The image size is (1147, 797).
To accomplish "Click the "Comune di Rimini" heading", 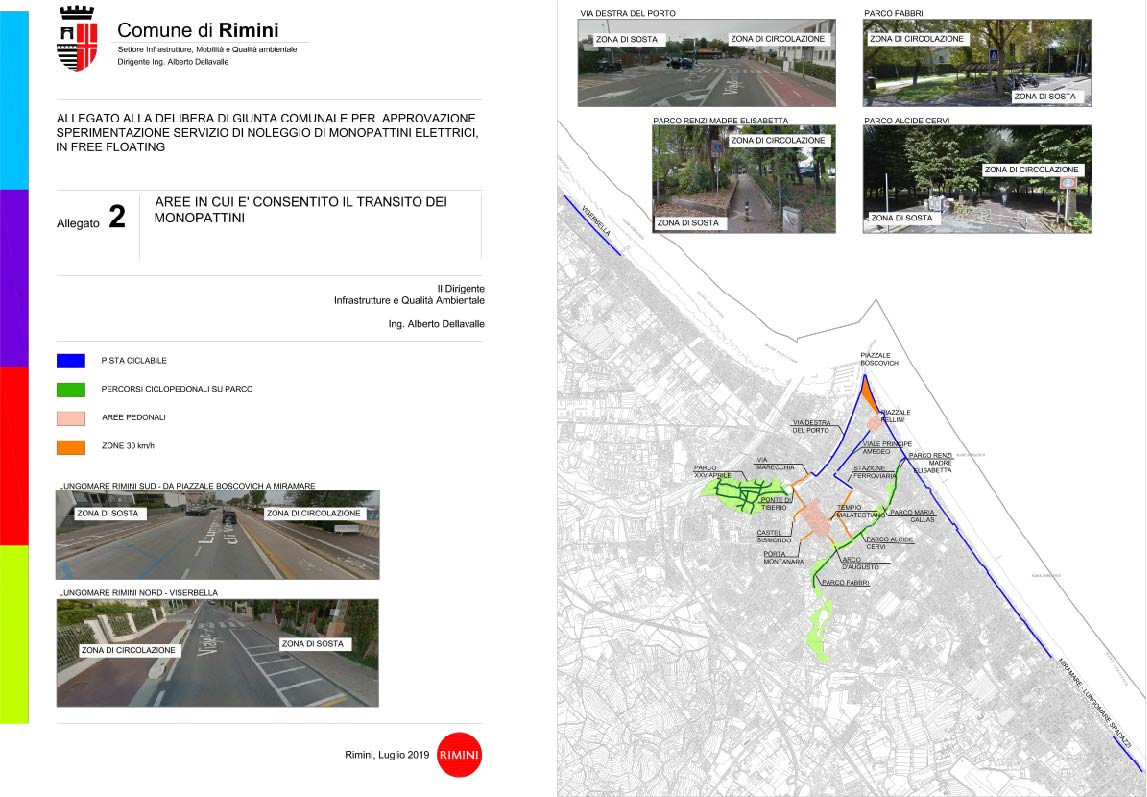I will coord(198,30).
